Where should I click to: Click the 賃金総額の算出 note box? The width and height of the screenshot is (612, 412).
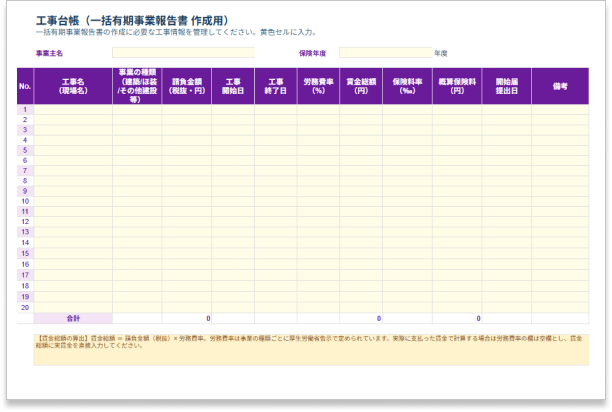311,350
